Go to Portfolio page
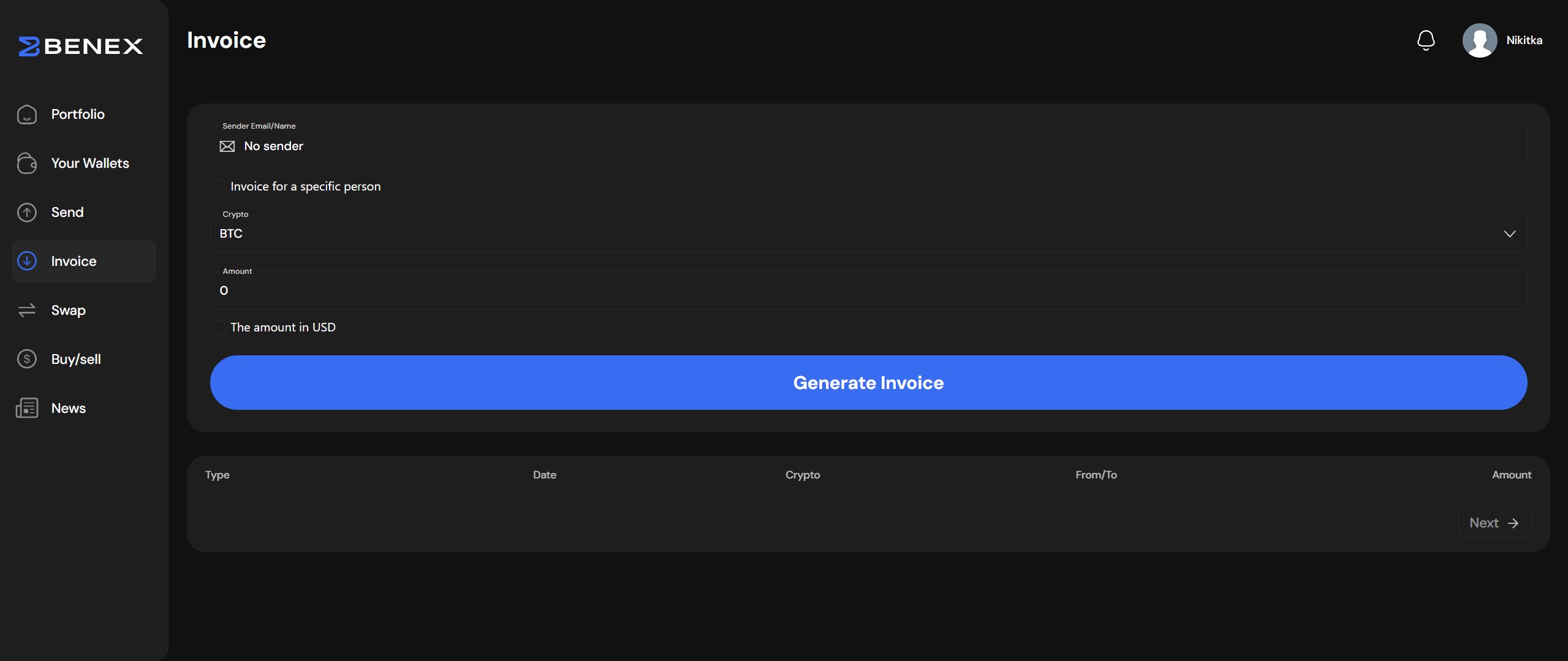The width and height of the screenshot is (1568, 661). (x=78, y=114)
